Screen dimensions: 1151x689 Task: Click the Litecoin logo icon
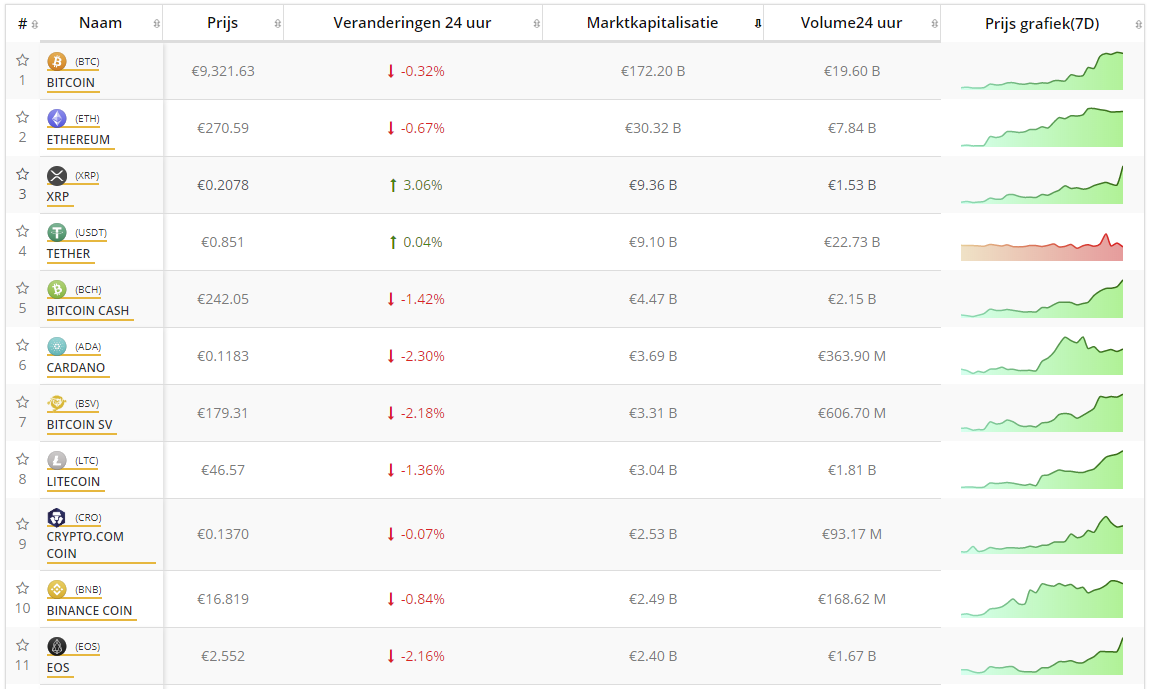pyautogui.click(x=57, y=461)
